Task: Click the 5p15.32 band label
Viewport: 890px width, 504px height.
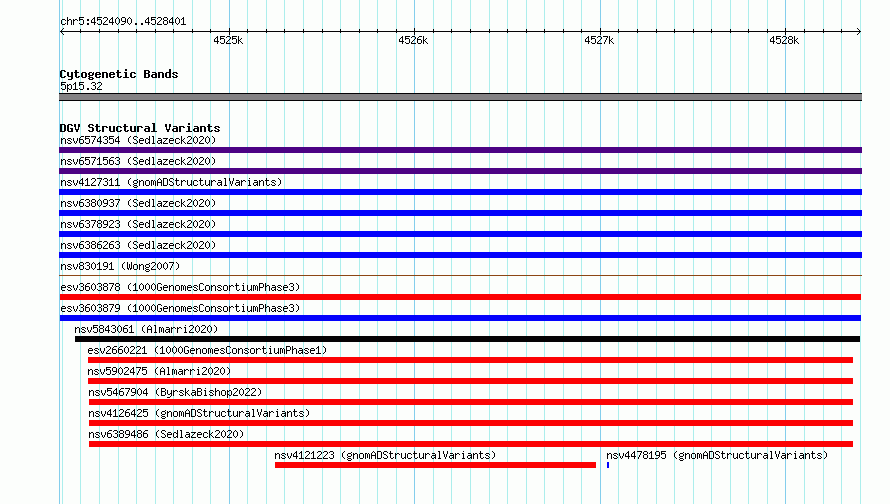Action: (x=81, y=86)
